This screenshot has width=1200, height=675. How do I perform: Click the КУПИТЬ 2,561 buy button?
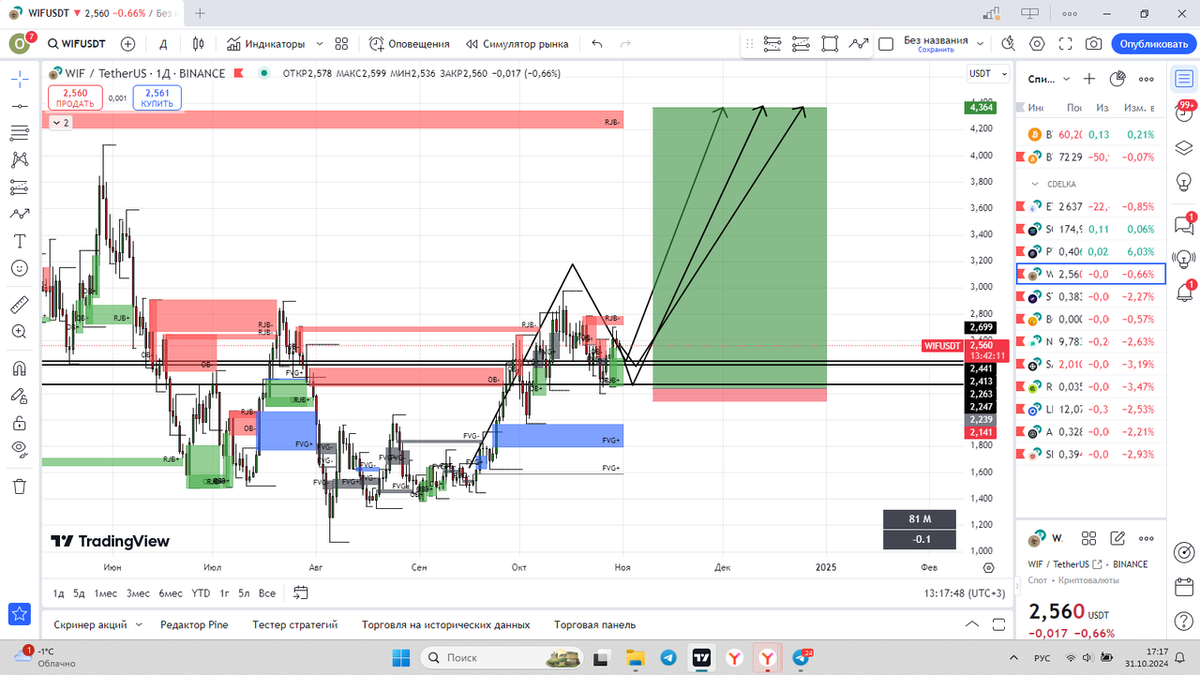click(x=158, y=97)
